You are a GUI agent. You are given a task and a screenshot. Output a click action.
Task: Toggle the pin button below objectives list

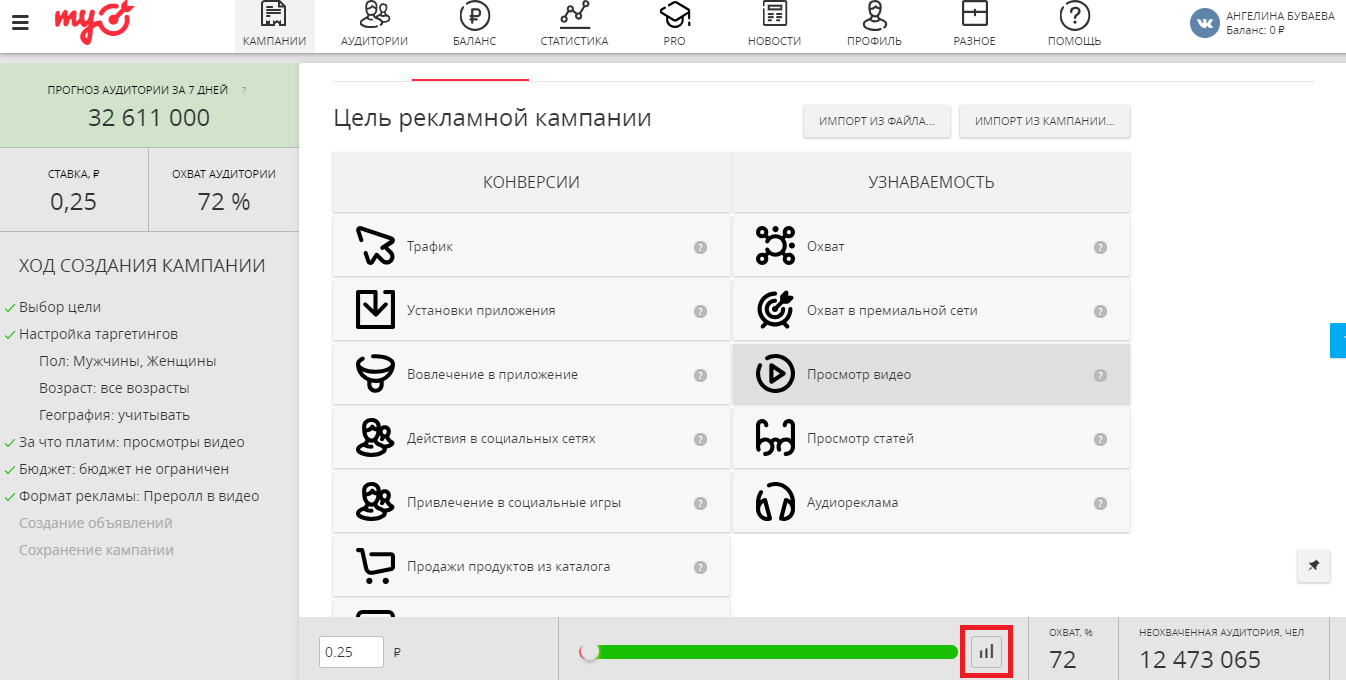point(1313,566)
